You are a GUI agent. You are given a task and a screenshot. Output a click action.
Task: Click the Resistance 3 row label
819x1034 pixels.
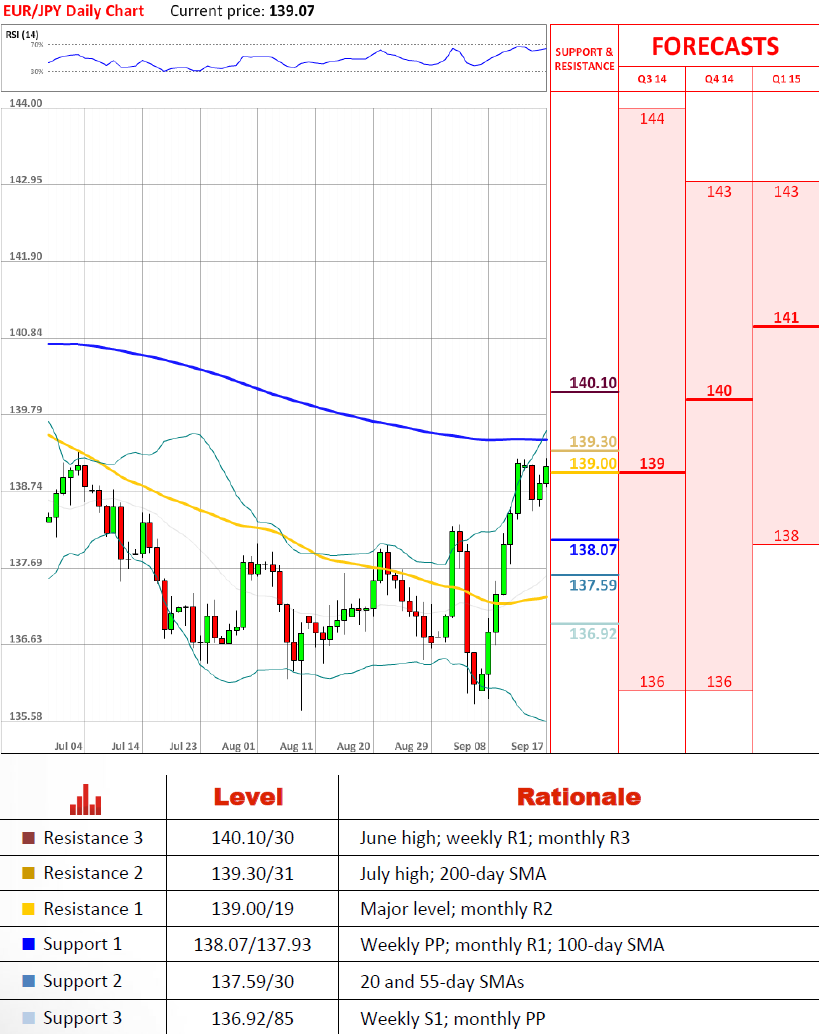point(93,838)
